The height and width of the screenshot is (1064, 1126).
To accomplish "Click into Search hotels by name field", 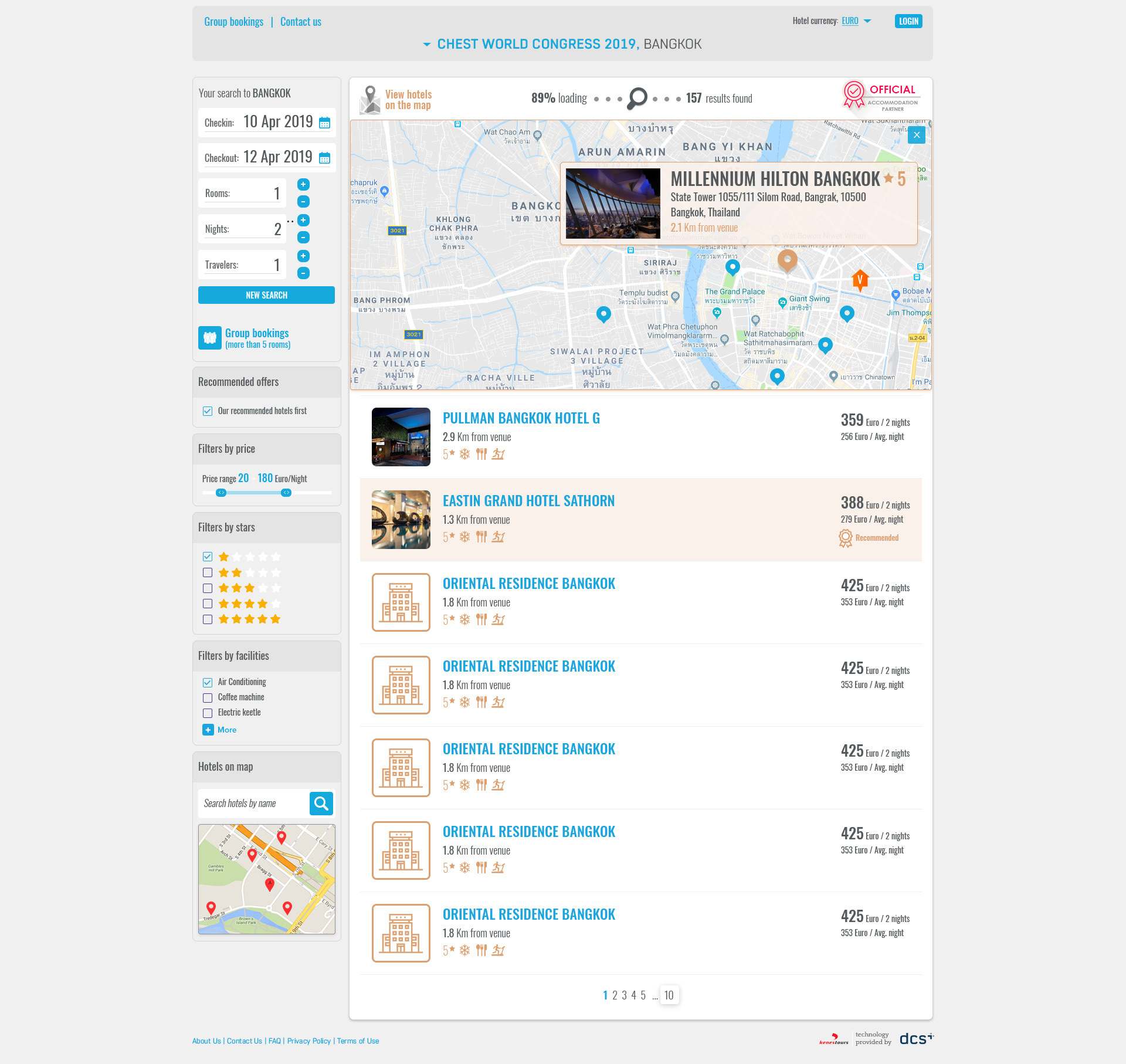I will click(x=254, y=804).
